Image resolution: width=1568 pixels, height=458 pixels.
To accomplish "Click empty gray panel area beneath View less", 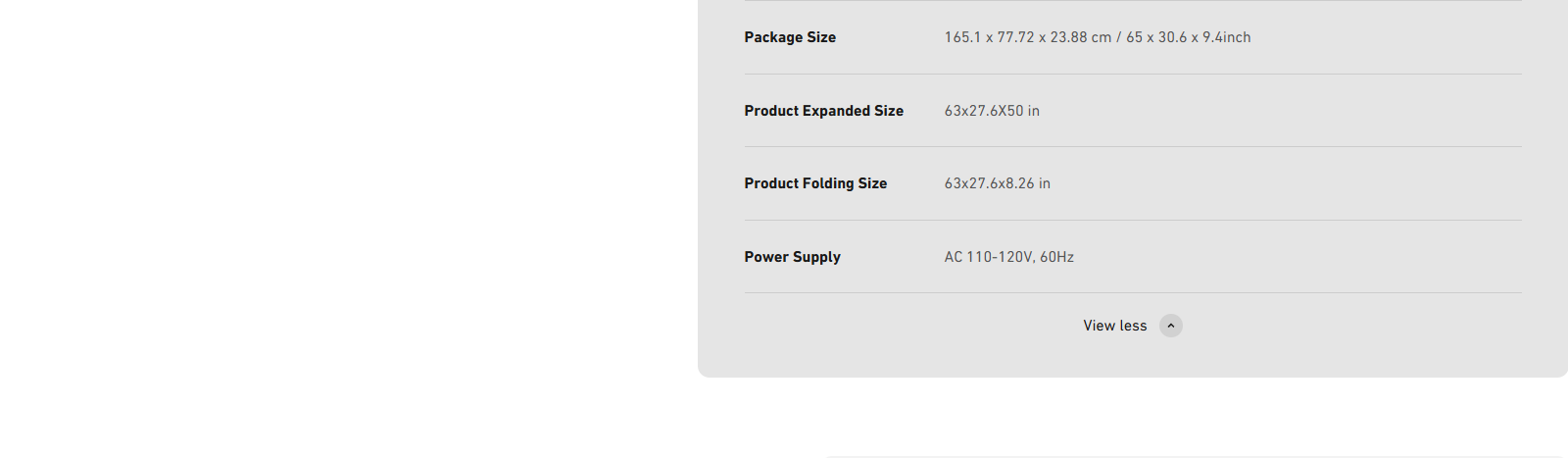I will (1133, 358).
